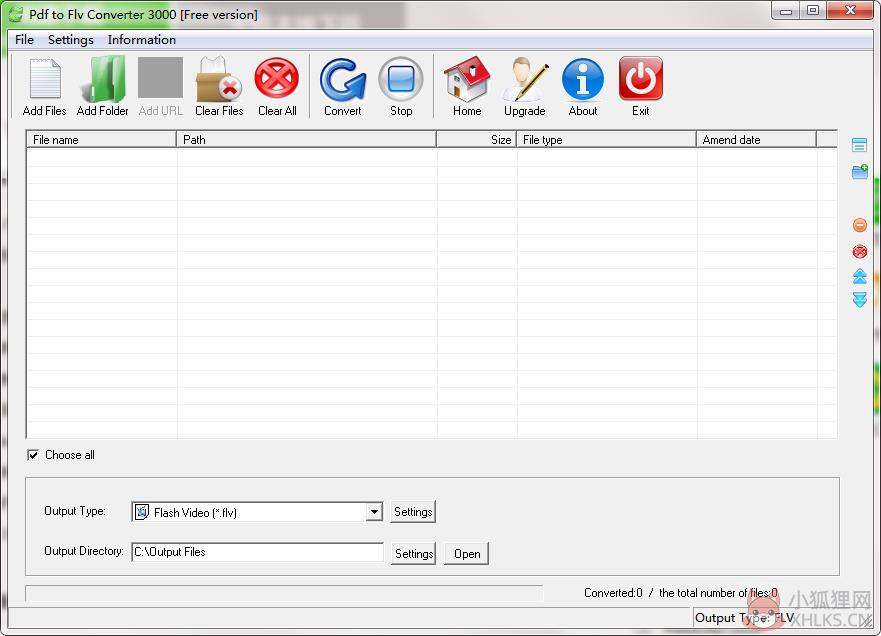Open the Settings menu
The width and height of the screenshot is (881, 636).
71,40
